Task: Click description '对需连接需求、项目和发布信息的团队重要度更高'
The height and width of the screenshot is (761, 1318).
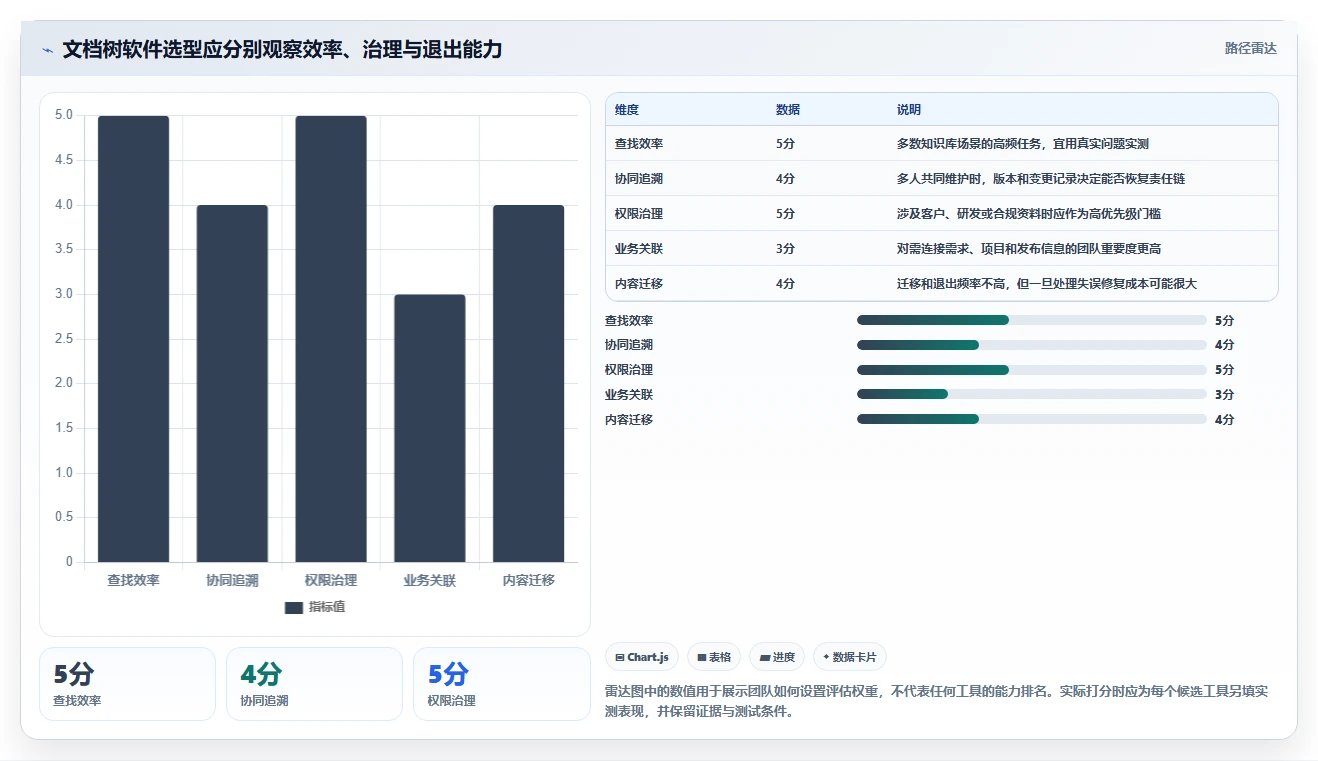Action: coord(1029,249)
